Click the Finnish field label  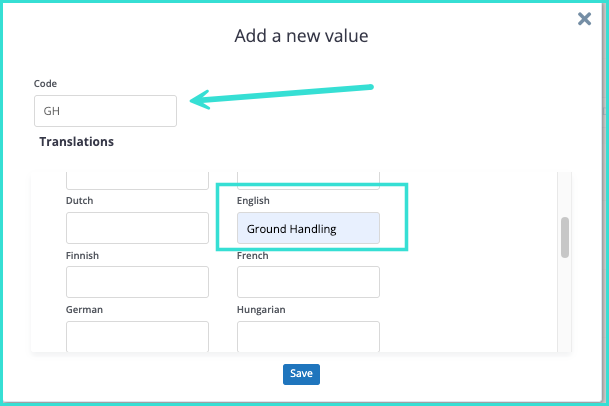(x=83, y=256)
